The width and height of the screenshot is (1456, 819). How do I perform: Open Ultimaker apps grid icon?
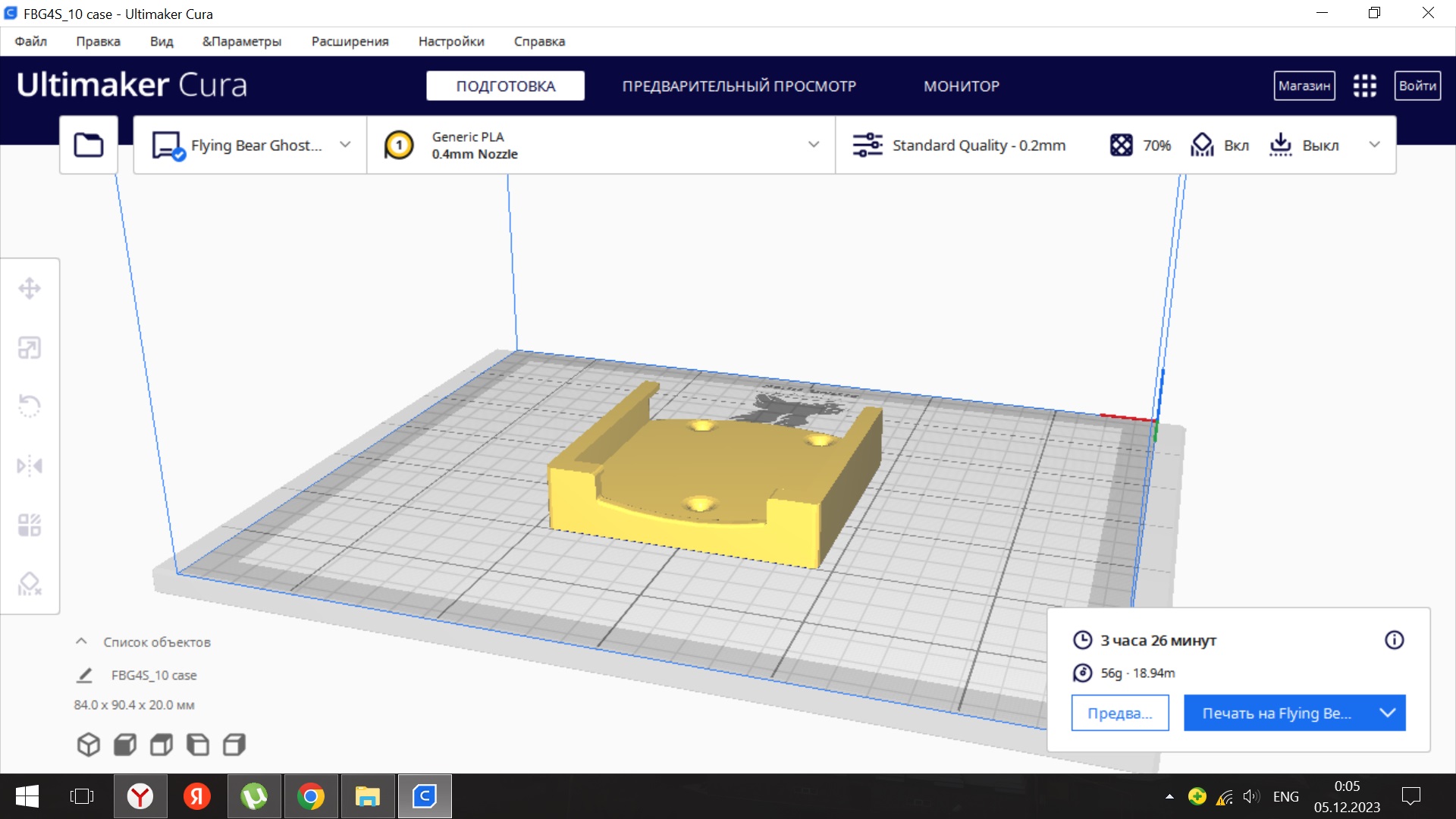pos(1364,86)
